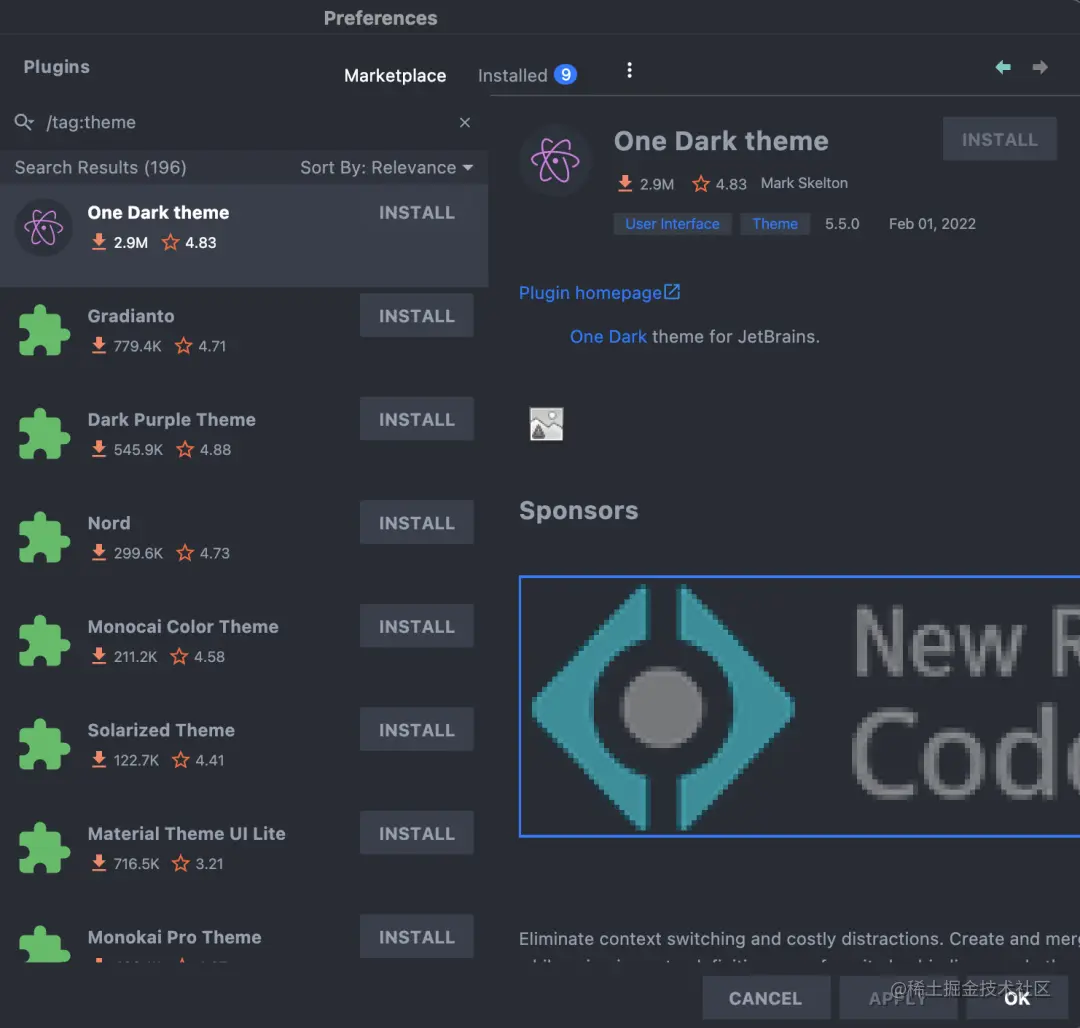Go back with the left arrow
The height and width of the screenshot is (1028, 1080).
(x=1003, y=67)
